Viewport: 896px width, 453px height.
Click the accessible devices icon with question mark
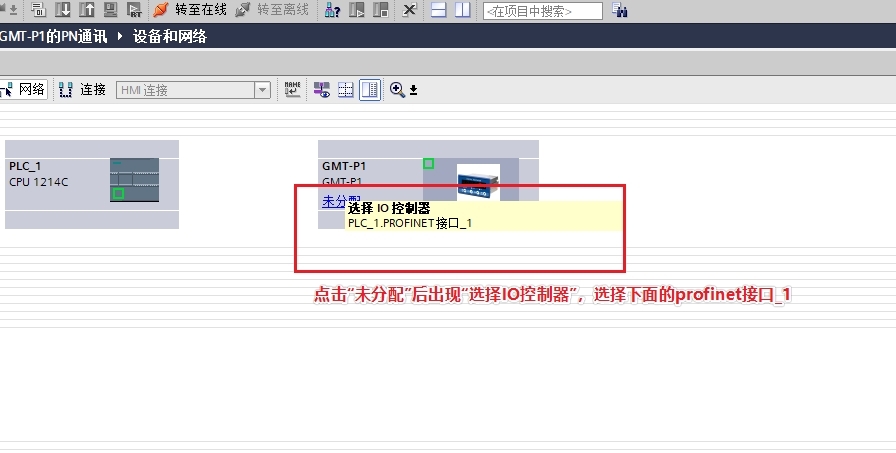(x=332, y=10)
